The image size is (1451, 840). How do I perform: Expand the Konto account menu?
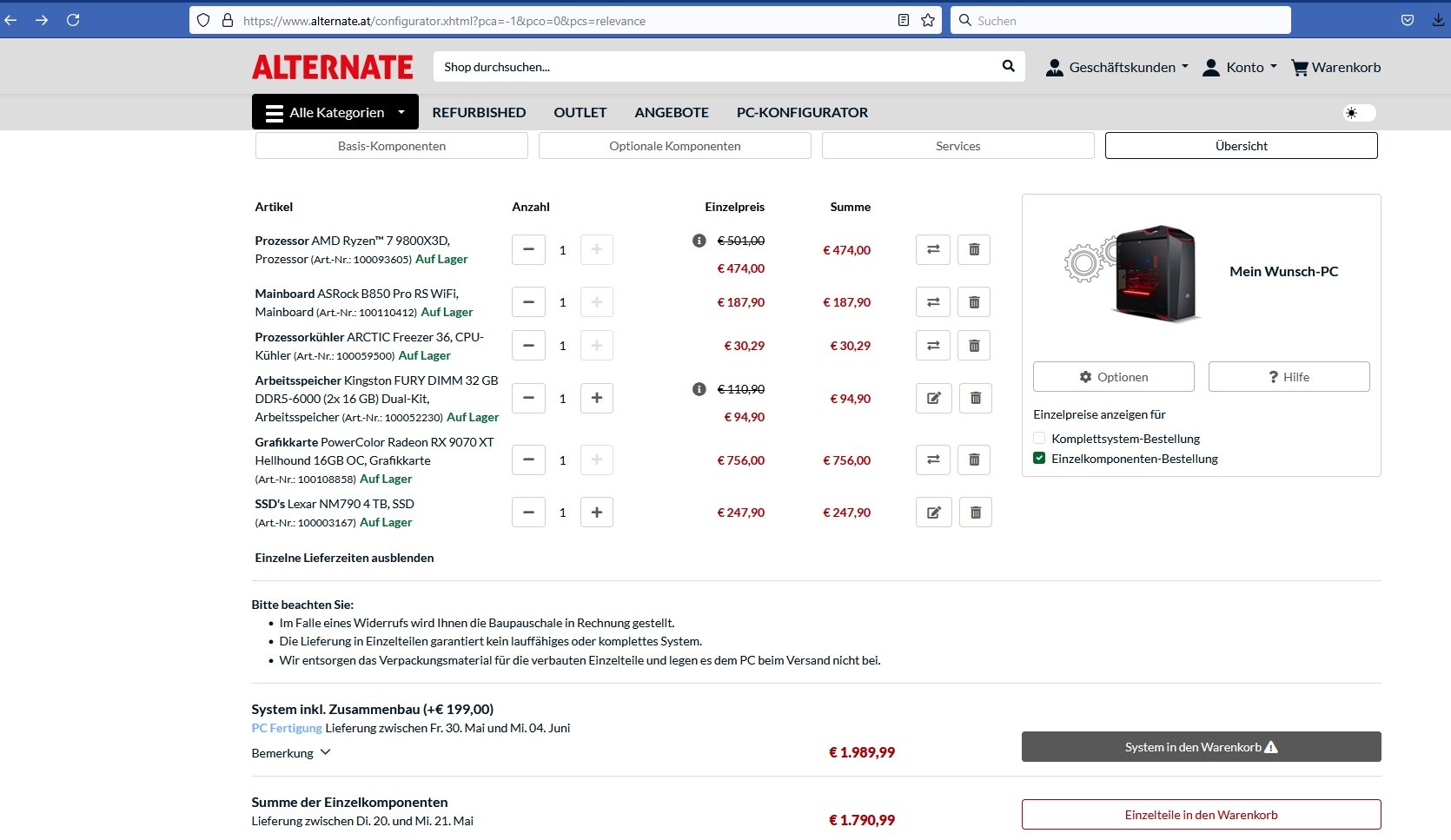(x=1240, y=67)
